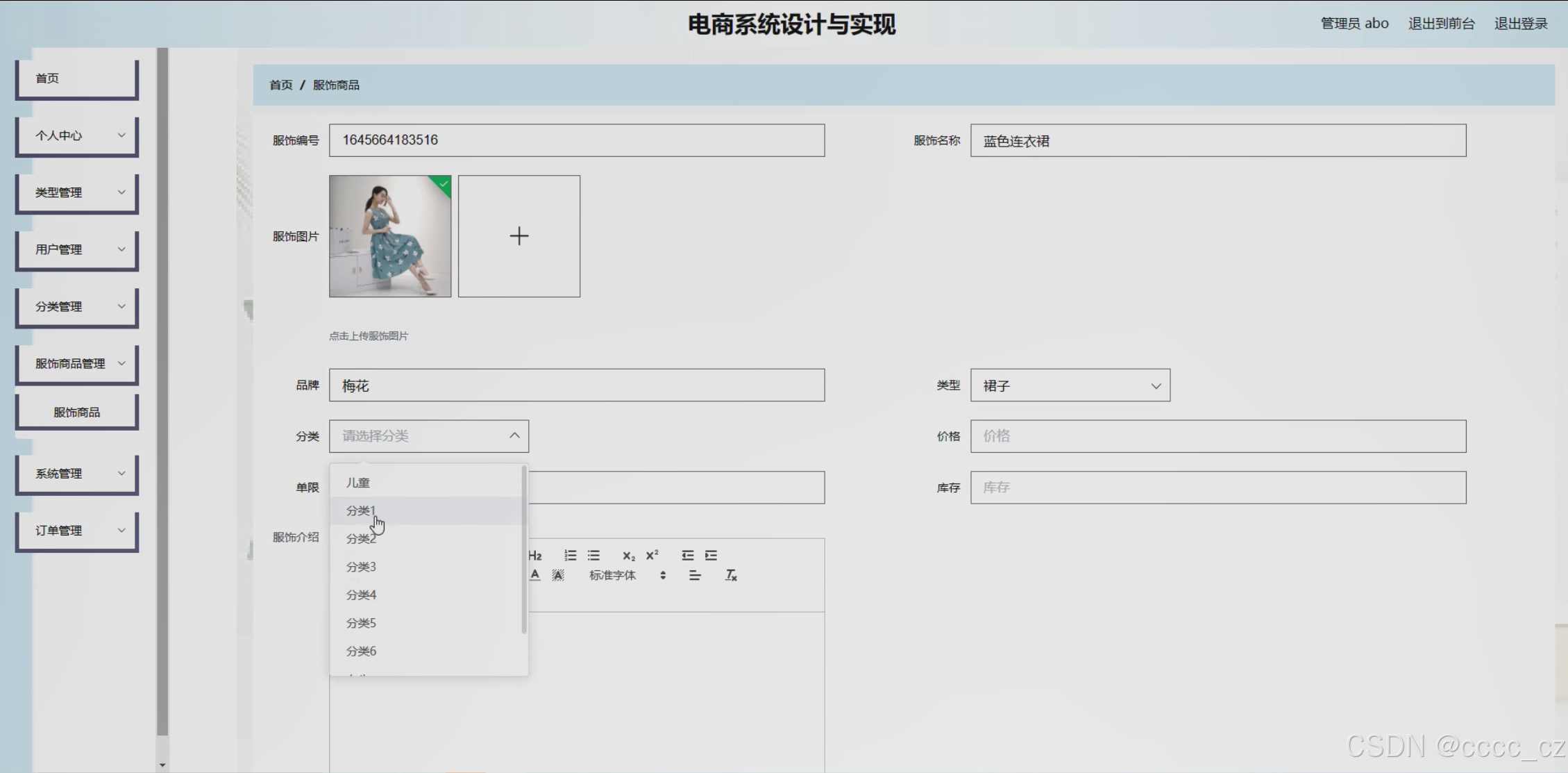1568x773 pixels.
Task: Open the text background color picker
Action: tap(558, 575)
